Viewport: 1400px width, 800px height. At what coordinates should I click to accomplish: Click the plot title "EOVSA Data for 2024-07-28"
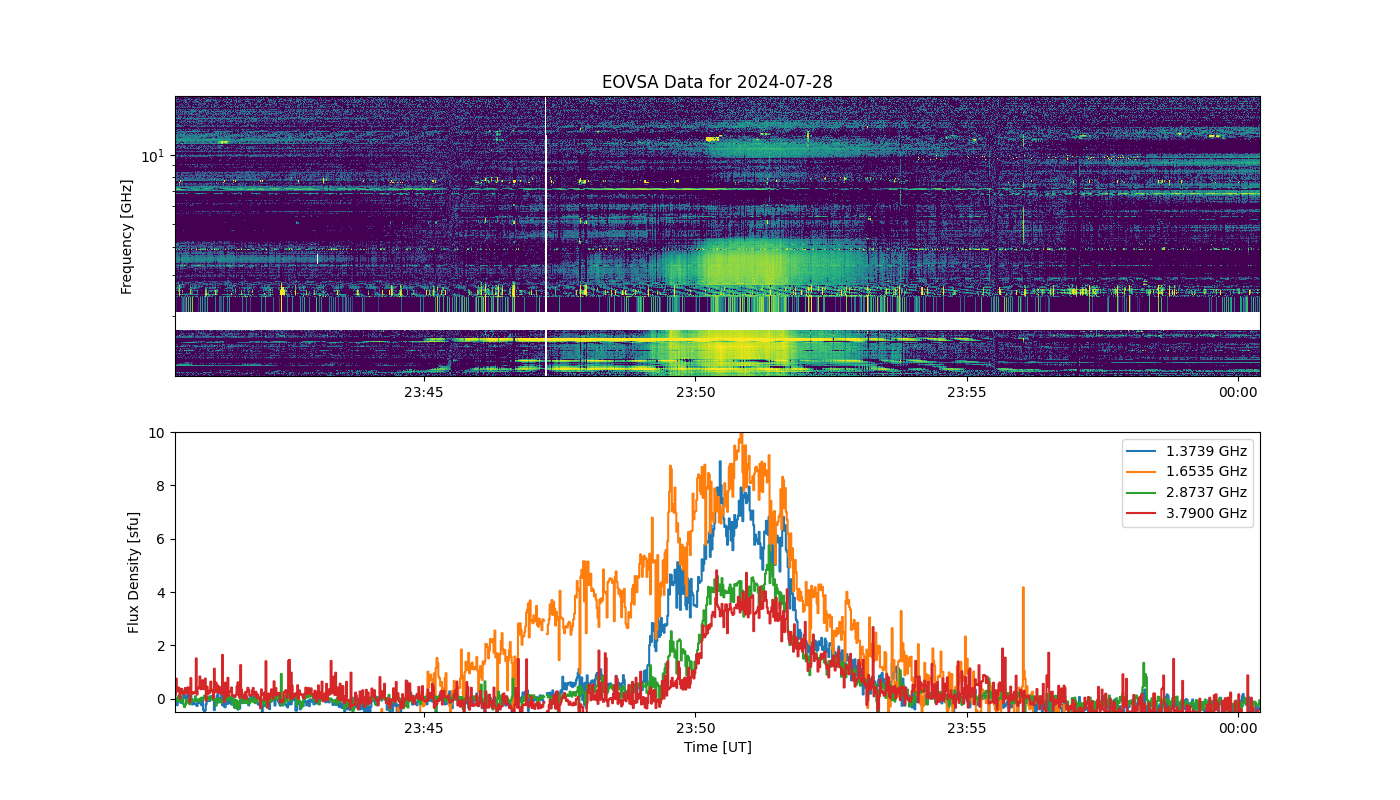tap(717, 82)
